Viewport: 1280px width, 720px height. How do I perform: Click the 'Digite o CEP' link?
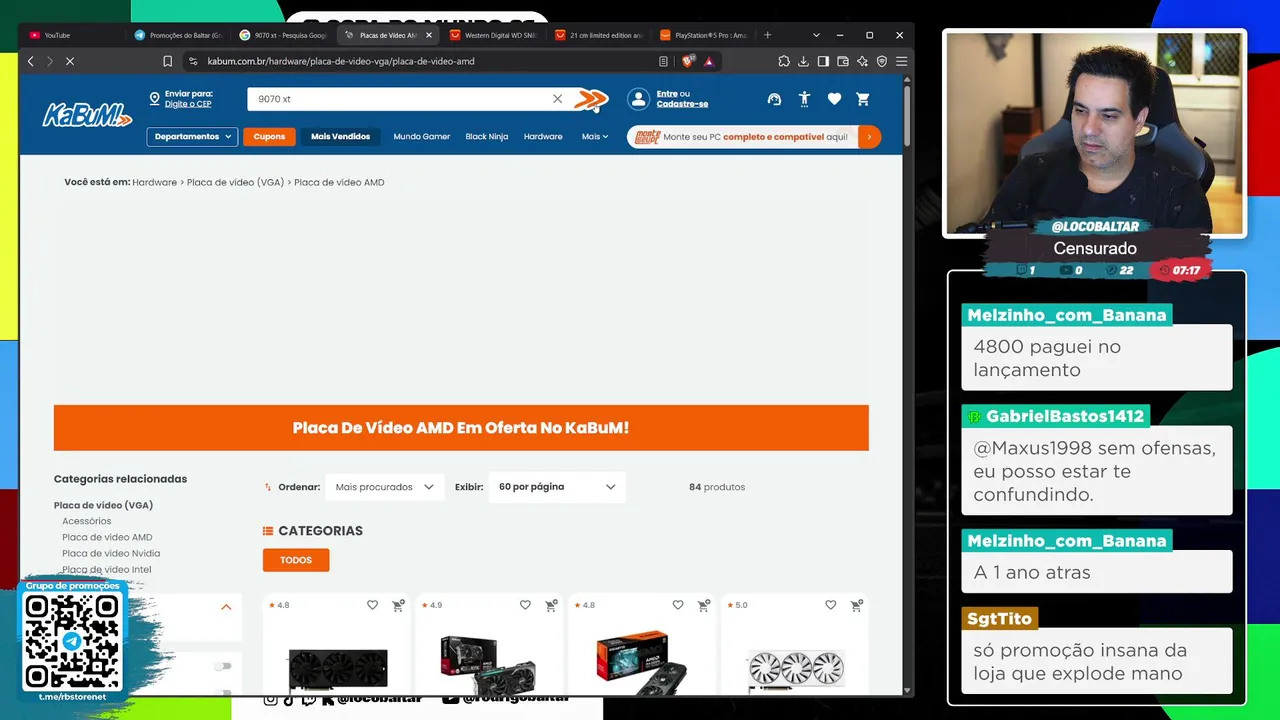188,104
